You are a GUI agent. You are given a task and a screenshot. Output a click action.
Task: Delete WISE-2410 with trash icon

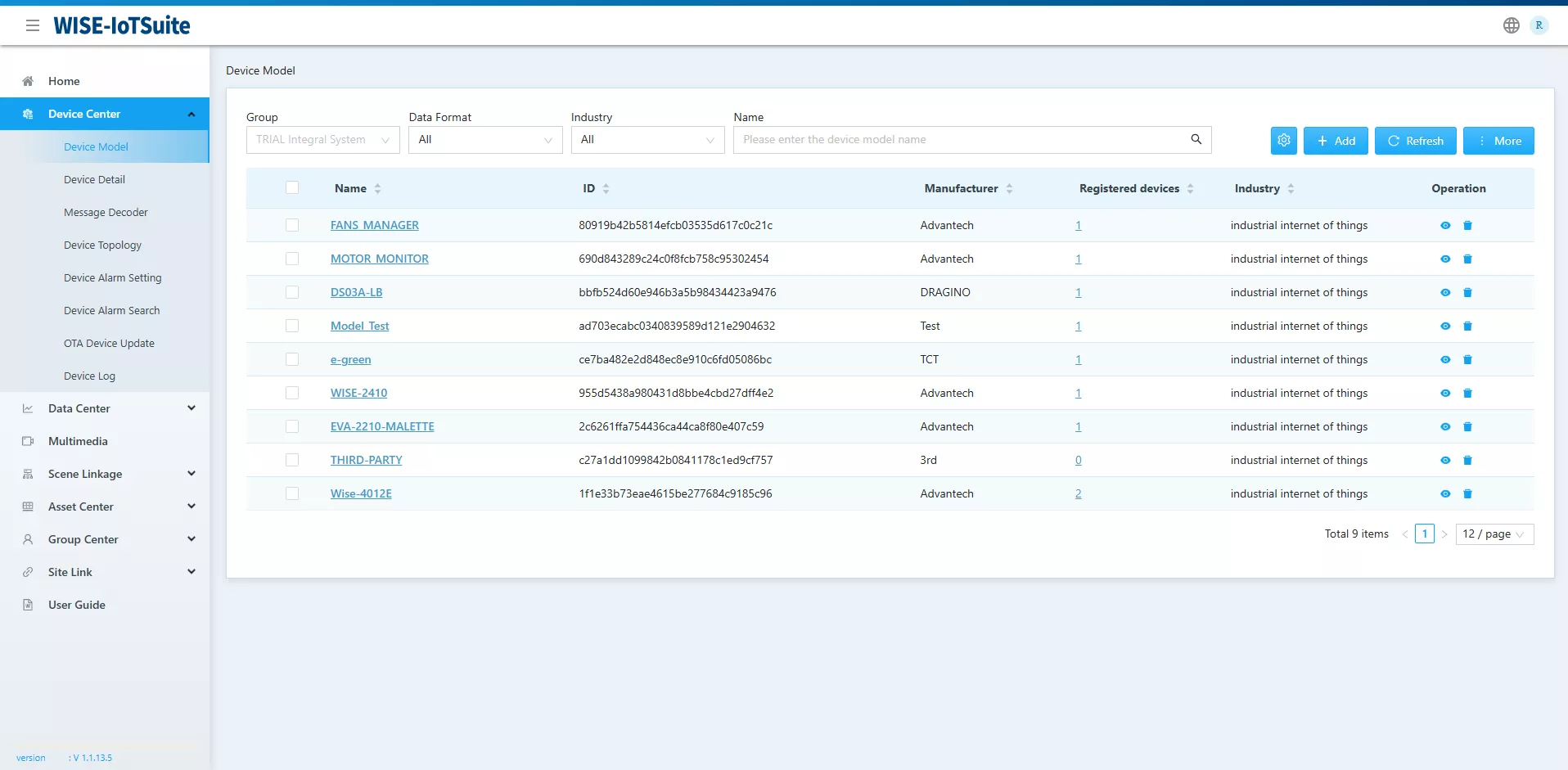pos(1467,394)
